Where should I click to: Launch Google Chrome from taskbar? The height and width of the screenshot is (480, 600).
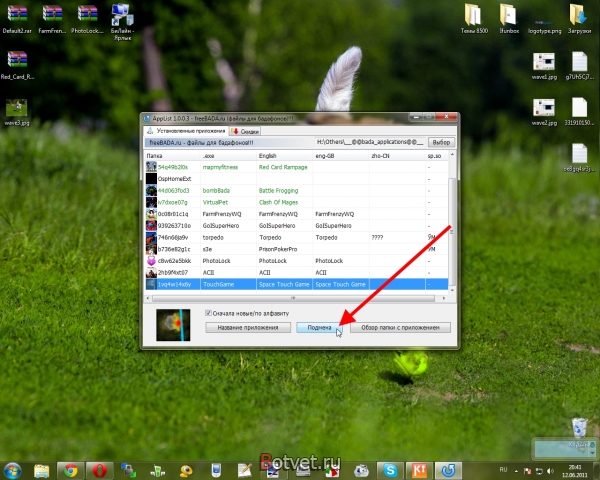pyautogui.click(x=68, y=469)
